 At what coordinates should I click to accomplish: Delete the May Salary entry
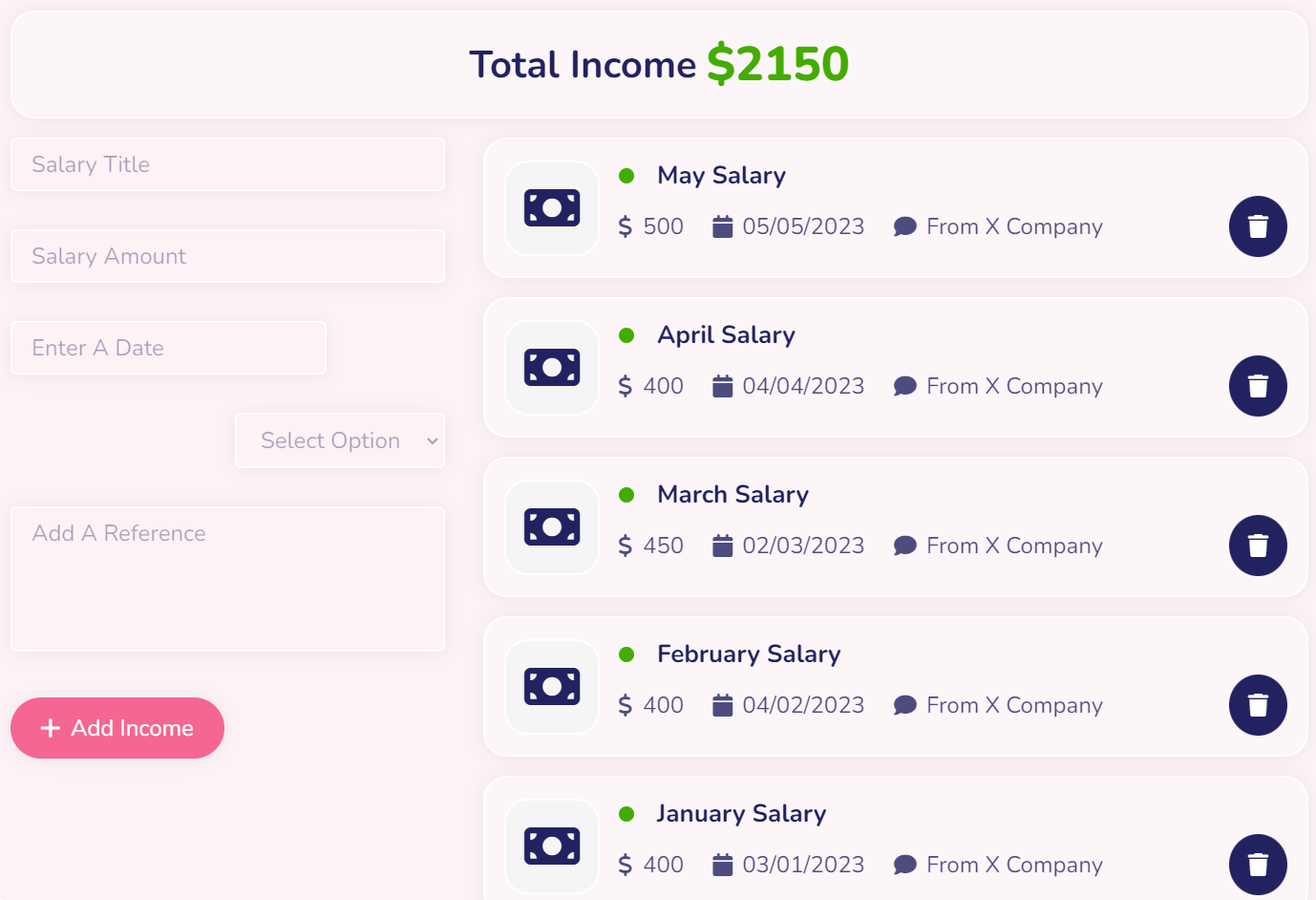1258,226
